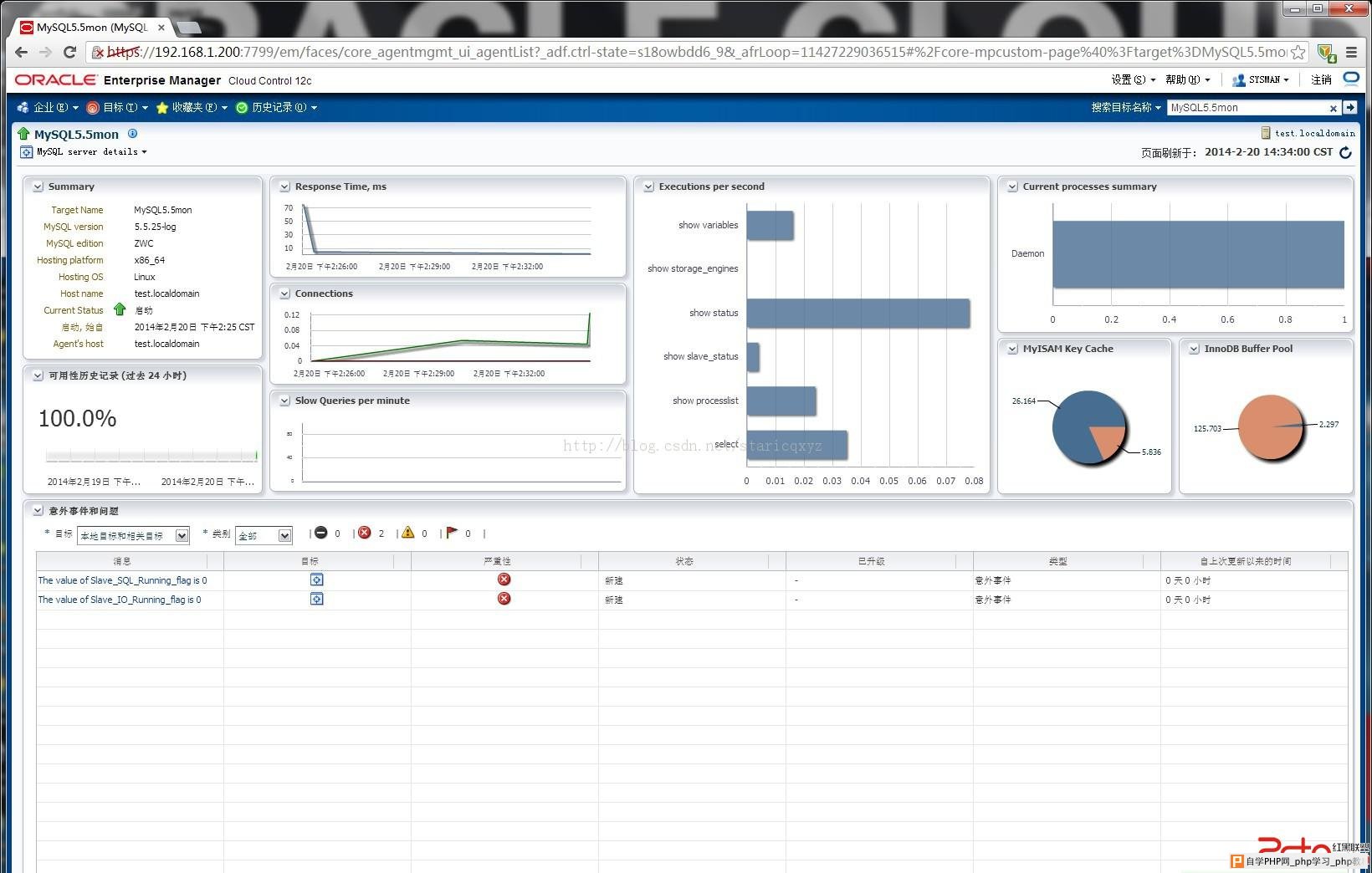This screenshot has height=873, width=1372.
Task: Click the browser reload button
Action: point(70,52)
